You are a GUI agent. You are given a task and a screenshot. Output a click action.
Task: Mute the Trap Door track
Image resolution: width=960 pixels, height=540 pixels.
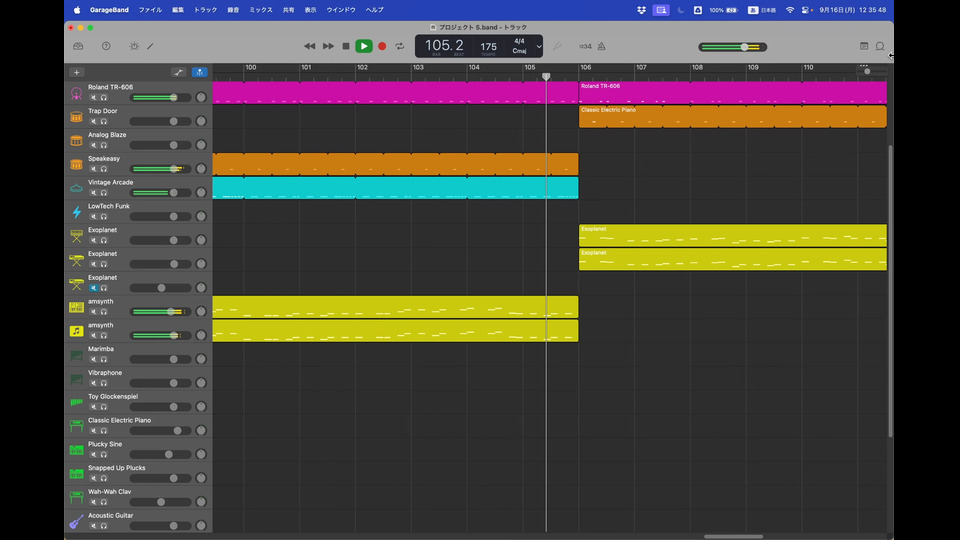coord(93,121)
